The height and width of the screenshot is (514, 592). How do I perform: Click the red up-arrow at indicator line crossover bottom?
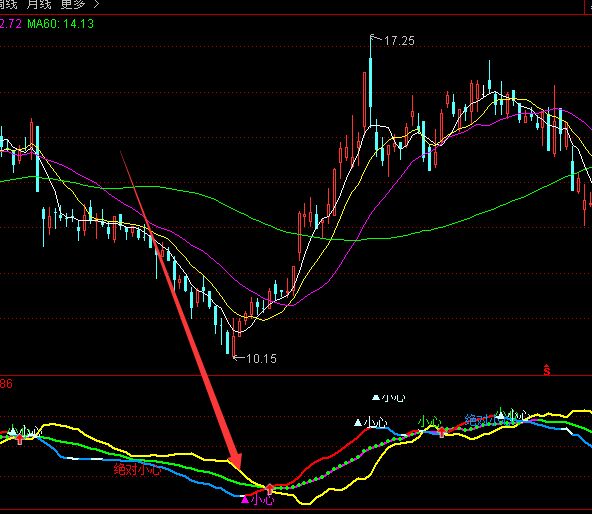pyautogui.click(x=269, y=489)
